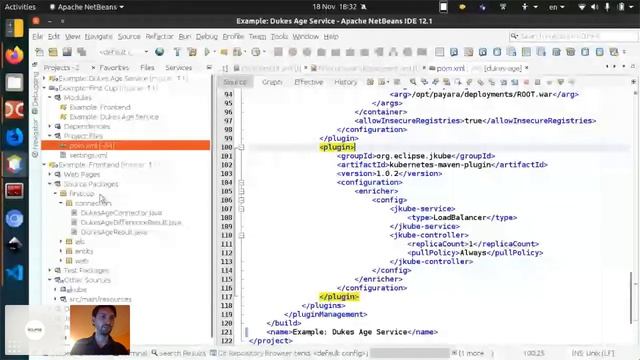The width and height of the screenshot is (640, 360).
Task: Open the Refactor menu
Action: coord(159,36)
